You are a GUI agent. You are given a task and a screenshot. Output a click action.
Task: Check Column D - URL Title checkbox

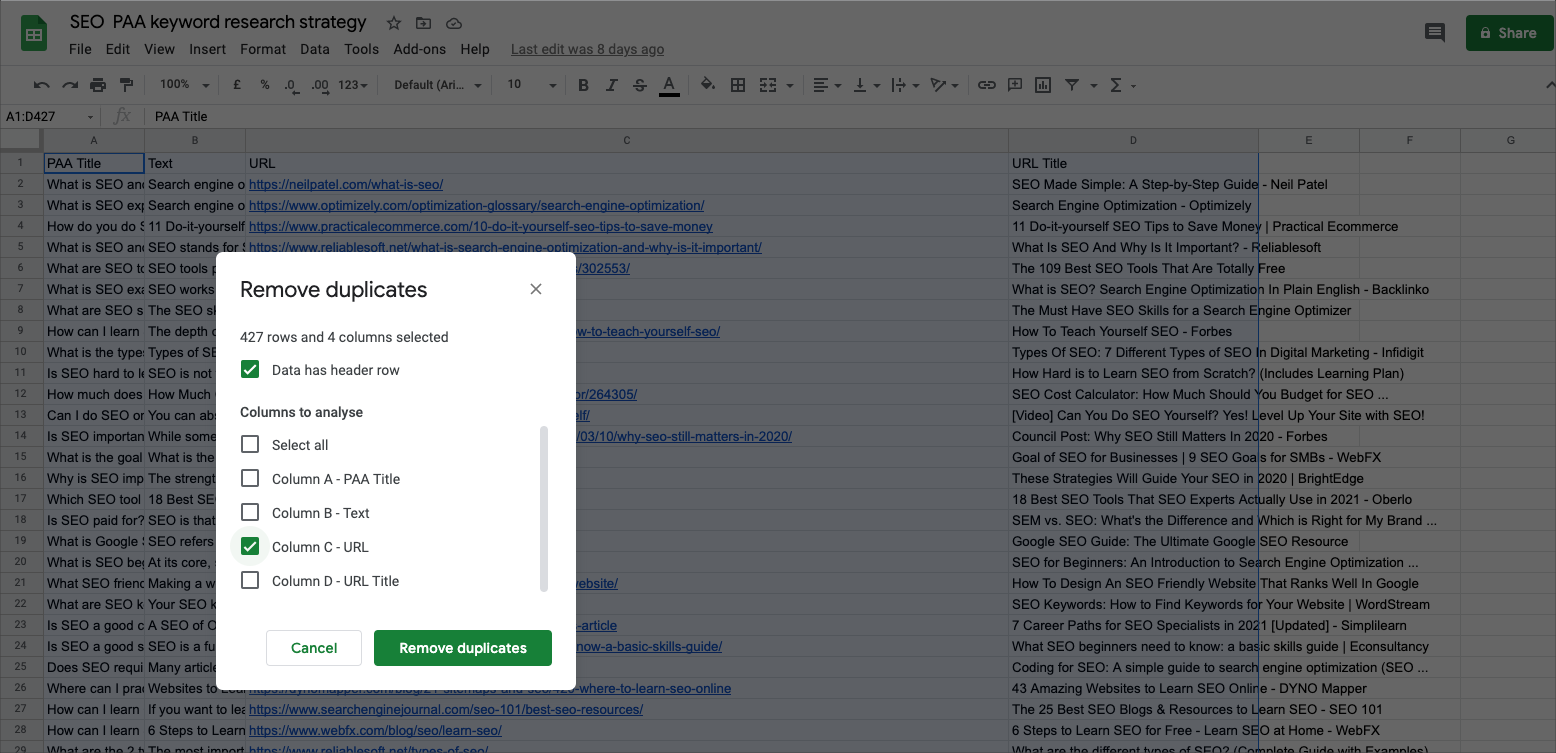point(250,581)
